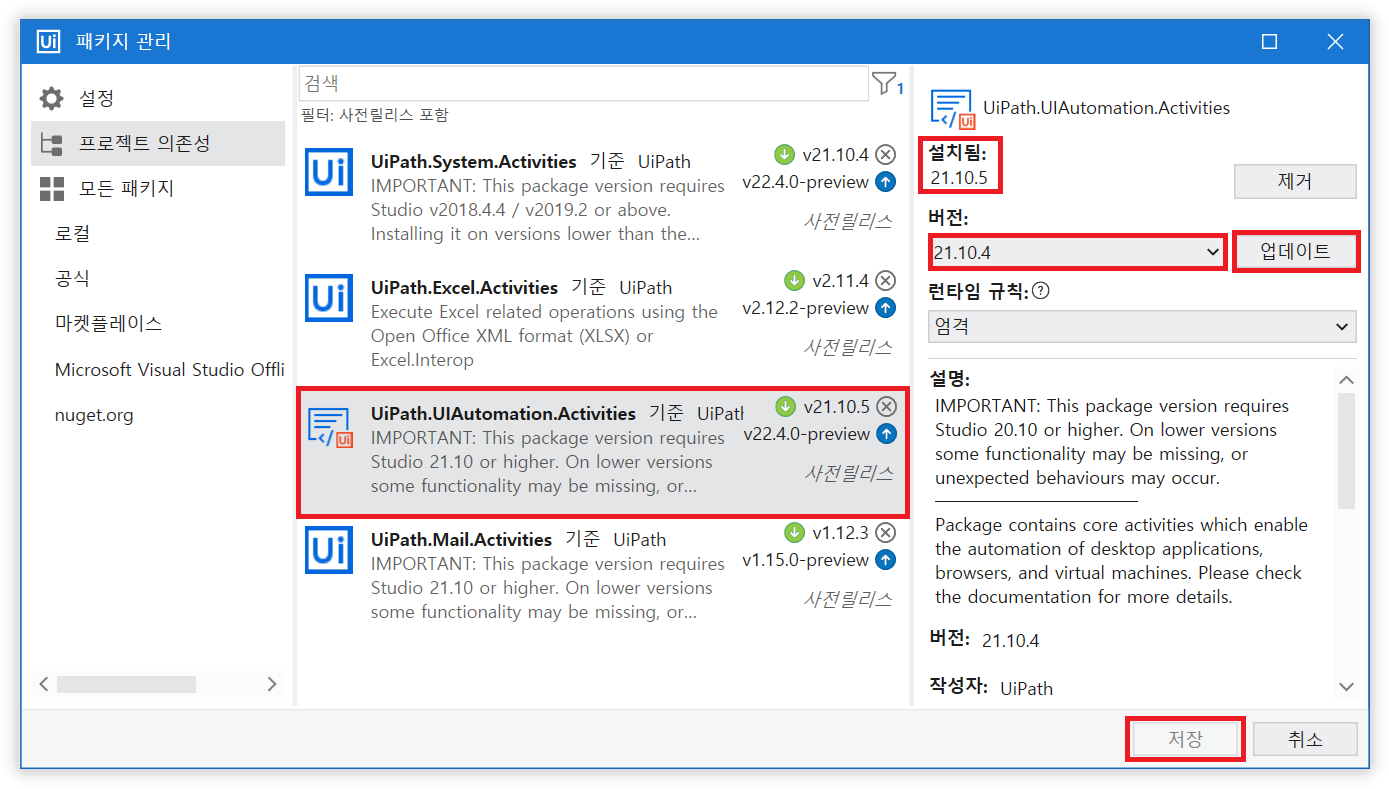
Task: Click the description panel scroll up arrow
Action: click(1346, 380)
